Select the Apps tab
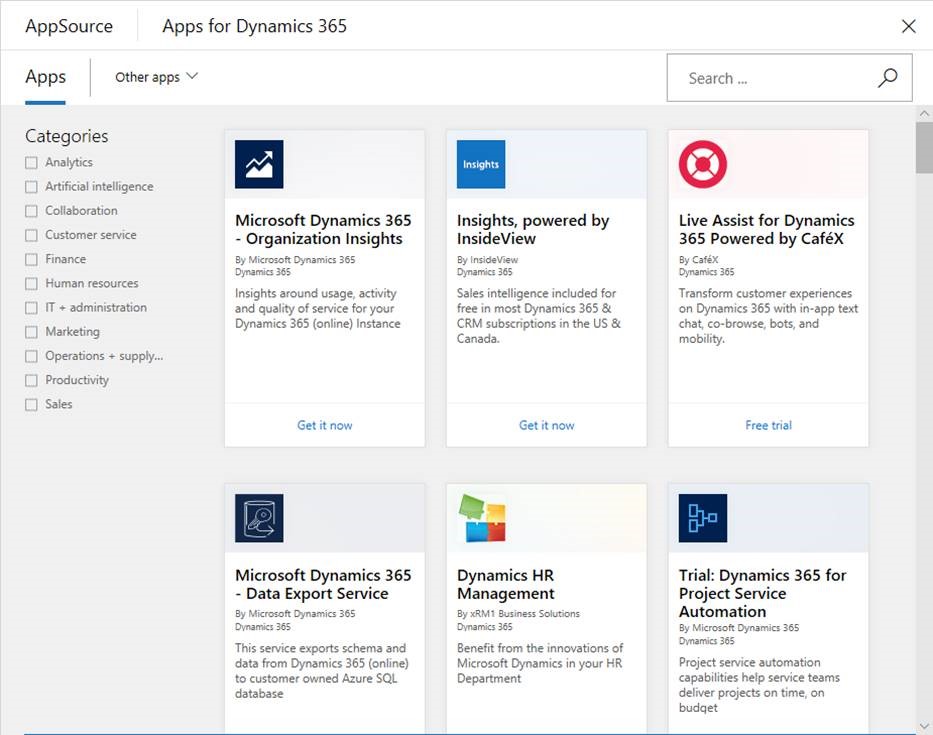 [45, 77]
